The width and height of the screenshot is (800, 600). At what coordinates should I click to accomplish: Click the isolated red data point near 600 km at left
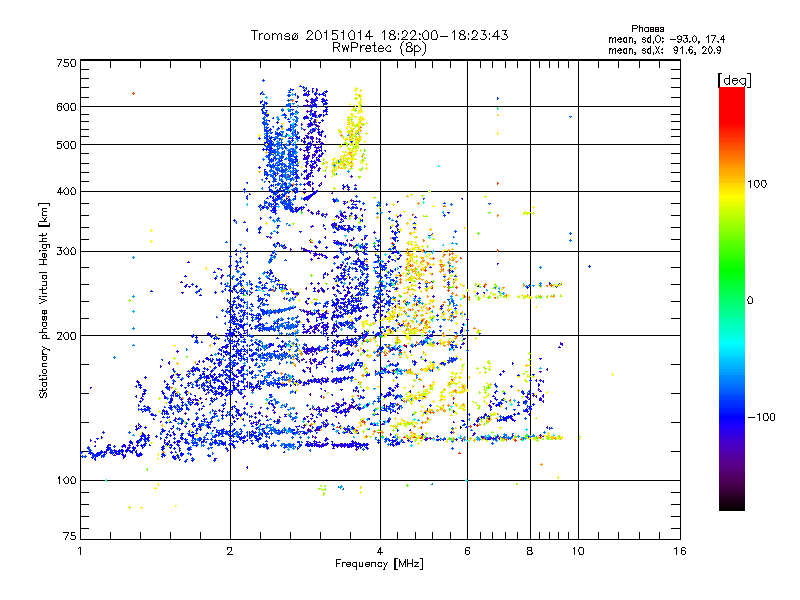pos(134,93)
